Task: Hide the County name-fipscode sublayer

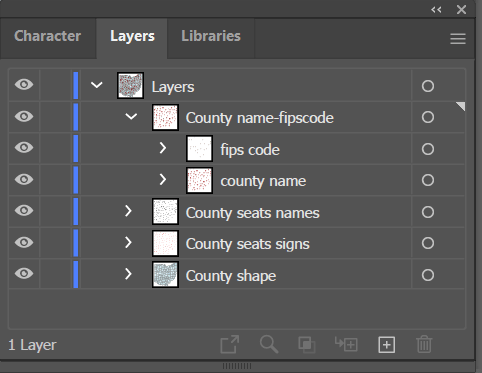Action: click(24, 116)
